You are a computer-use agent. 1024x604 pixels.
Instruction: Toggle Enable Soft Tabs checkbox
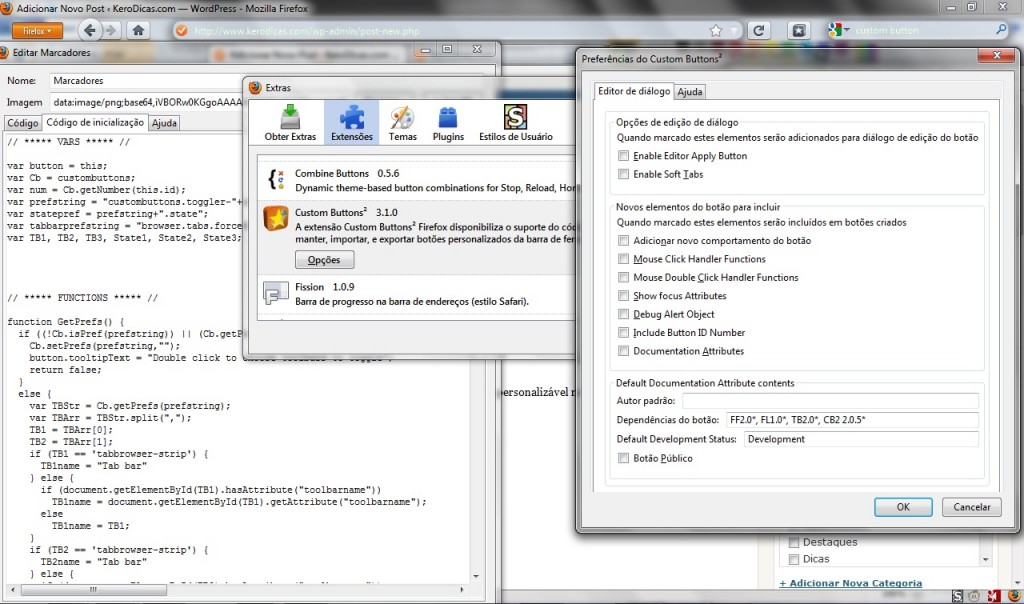click(624, 174)
